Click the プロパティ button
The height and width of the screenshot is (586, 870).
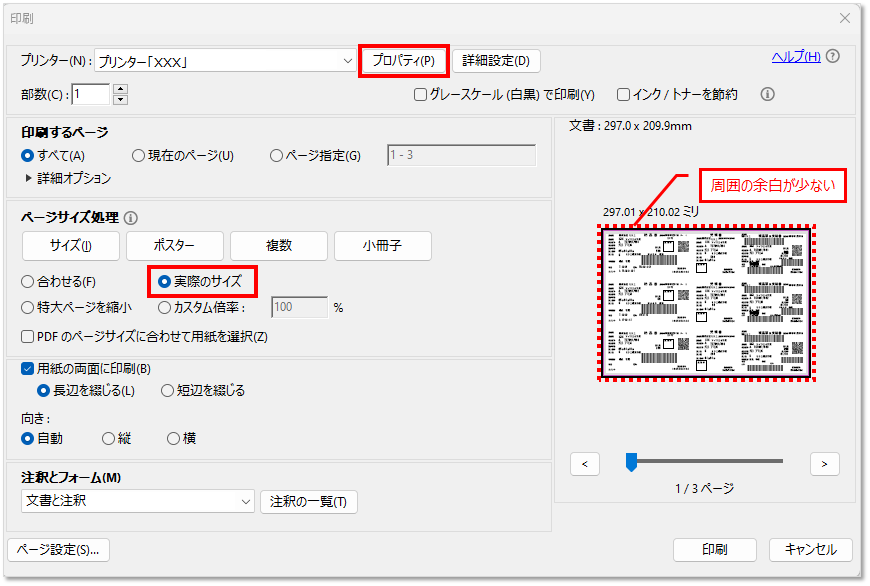point(403,61)
